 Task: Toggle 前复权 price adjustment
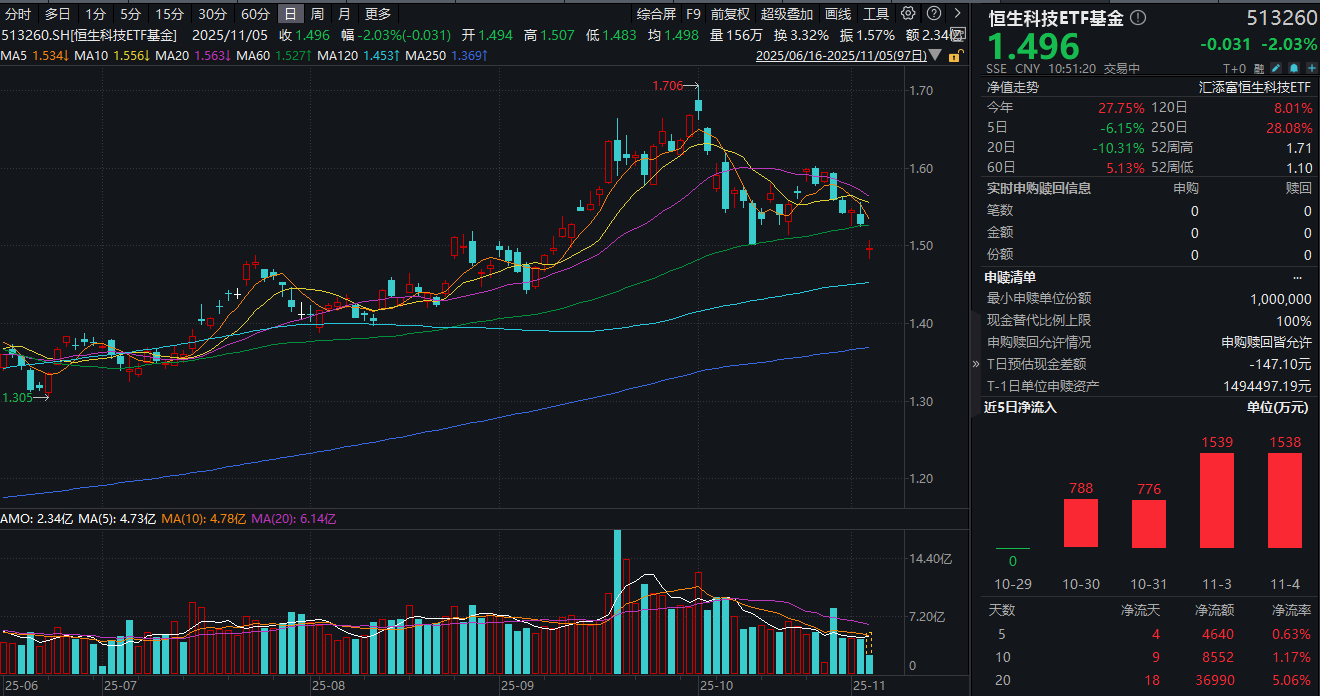730,14
